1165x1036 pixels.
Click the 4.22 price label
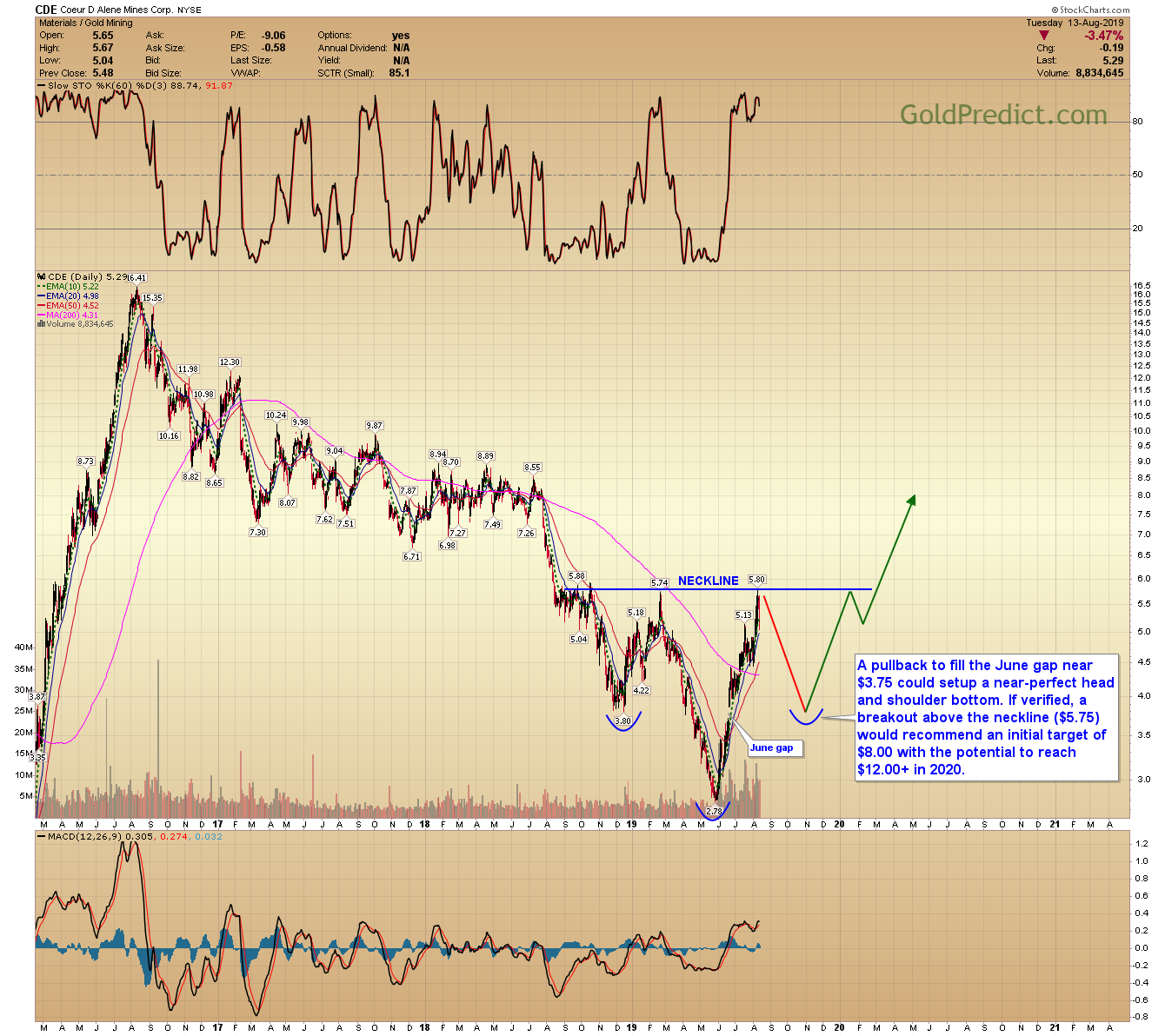tap(642, 690)
